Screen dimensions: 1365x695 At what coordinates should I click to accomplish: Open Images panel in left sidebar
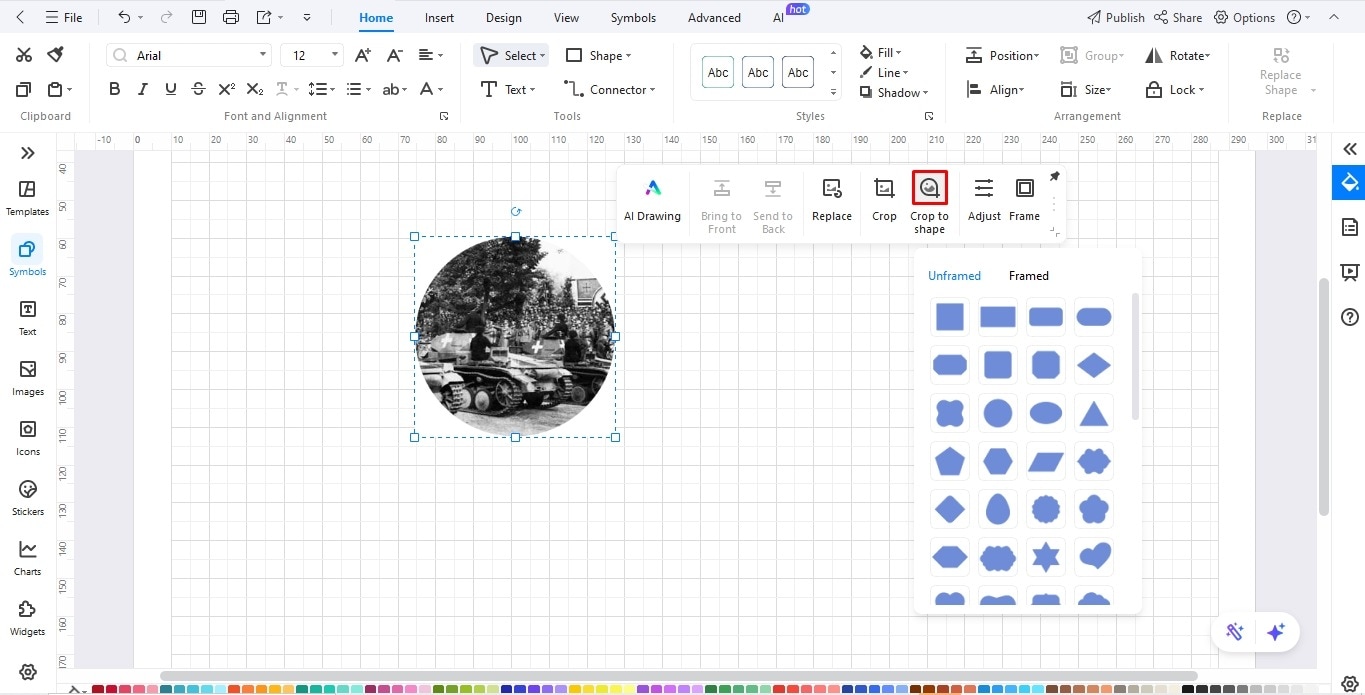click(x=28, y=378)
